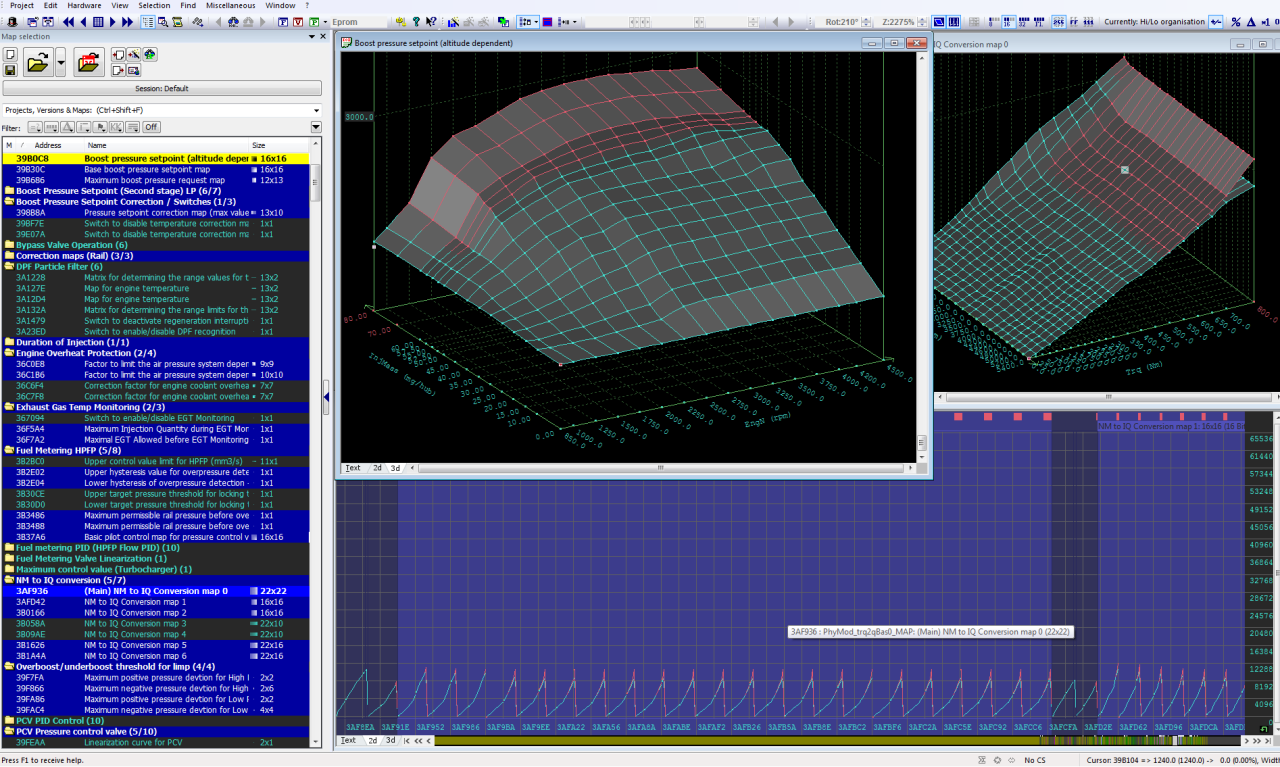The image size is (1280, 767).
Task: Sort the map list by Address column
Action: [x=48, y=145]
